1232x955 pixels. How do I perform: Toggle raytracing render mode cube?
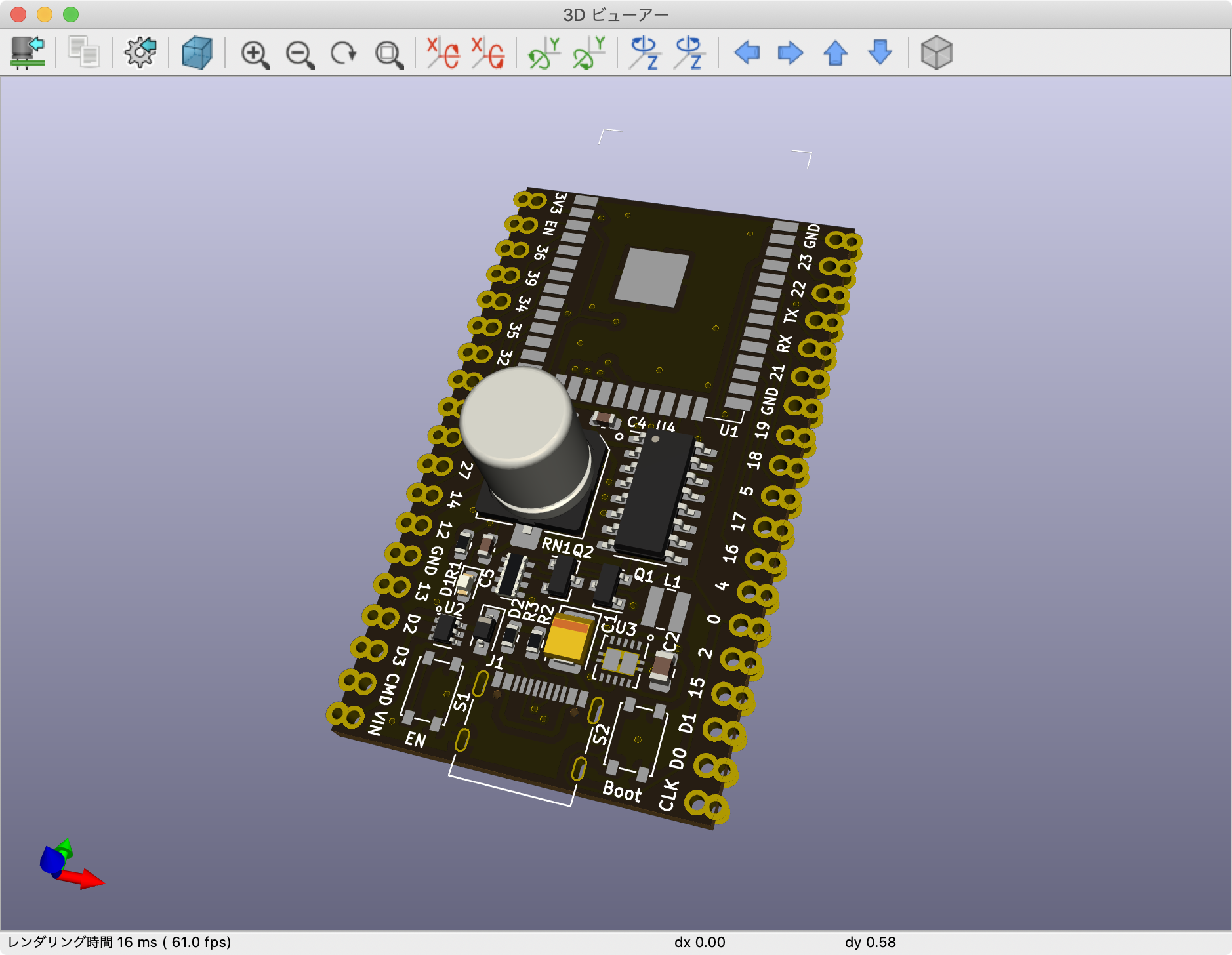tap(197, 52)
